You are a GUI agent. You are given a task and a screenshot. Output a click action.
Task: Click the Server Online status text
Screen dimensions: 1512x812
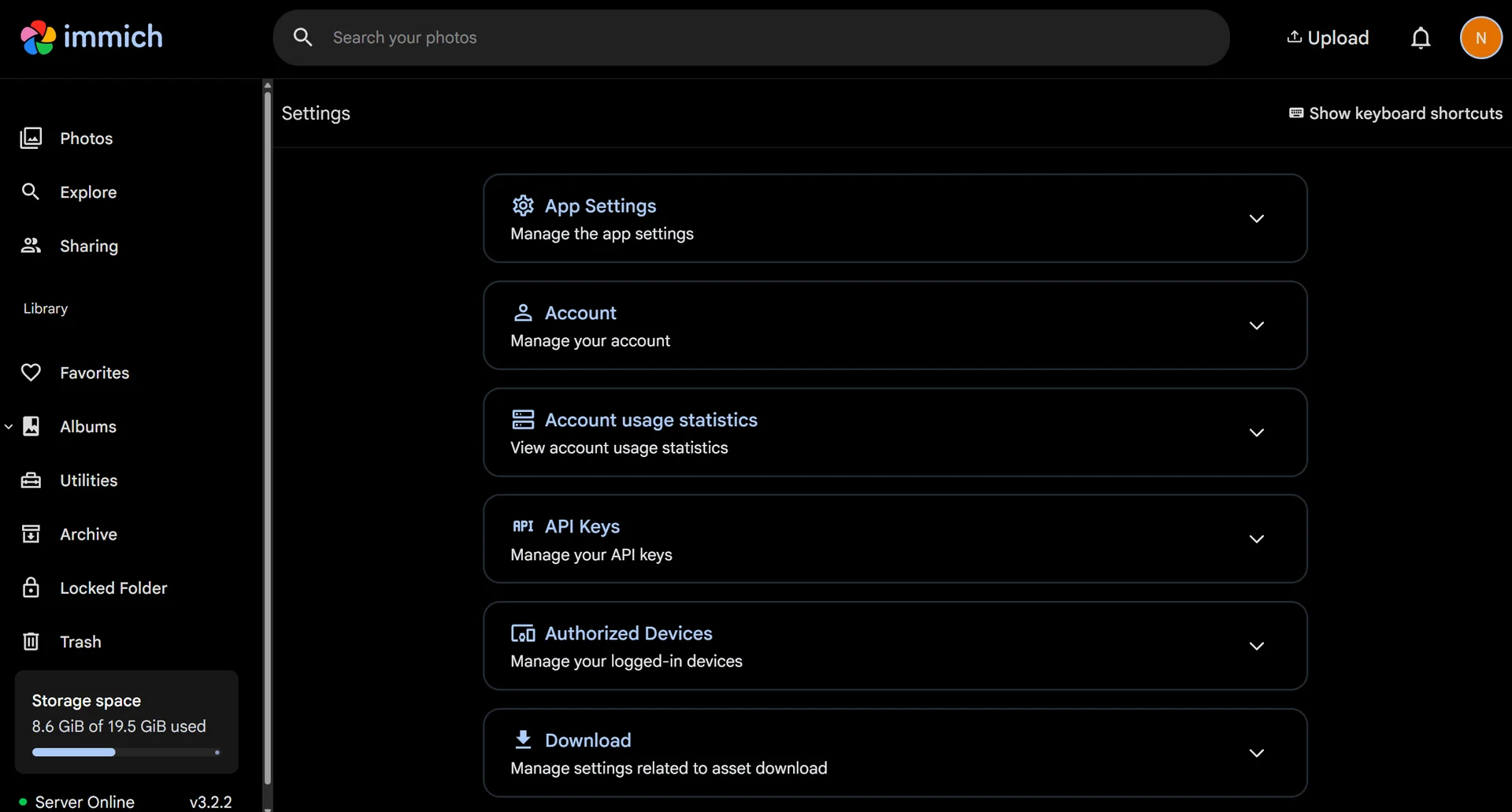[x=85, y=802]
